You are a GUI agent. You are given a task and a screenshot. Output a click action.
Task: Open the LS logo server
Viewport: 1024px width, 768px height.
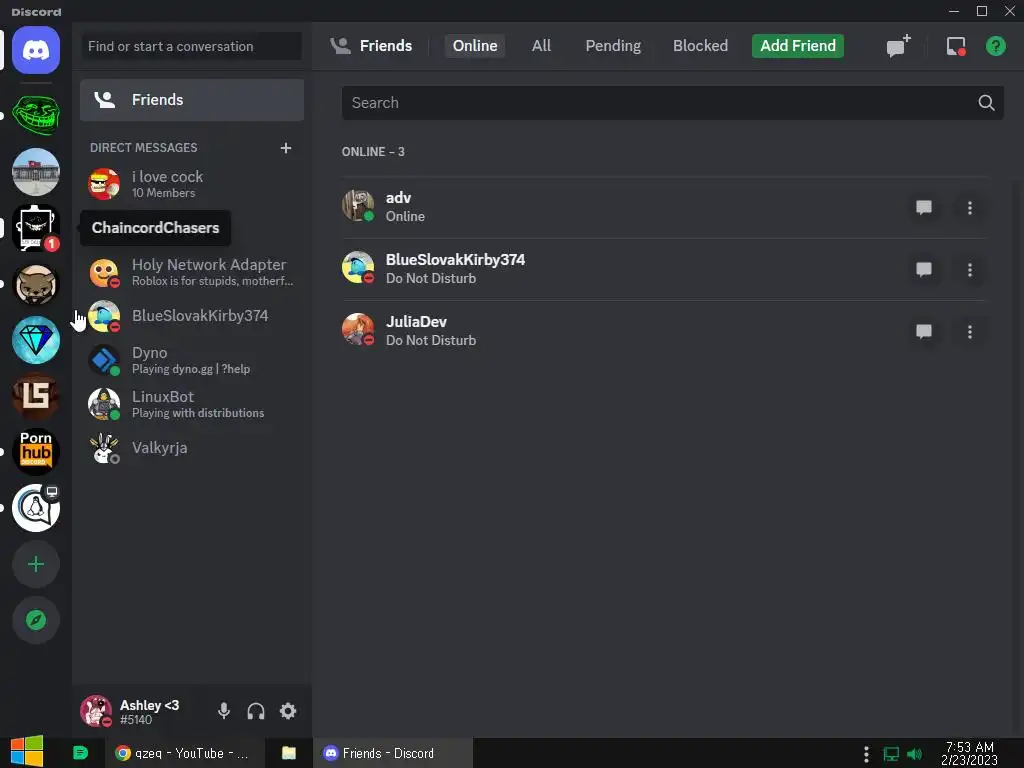click(36, 396)
